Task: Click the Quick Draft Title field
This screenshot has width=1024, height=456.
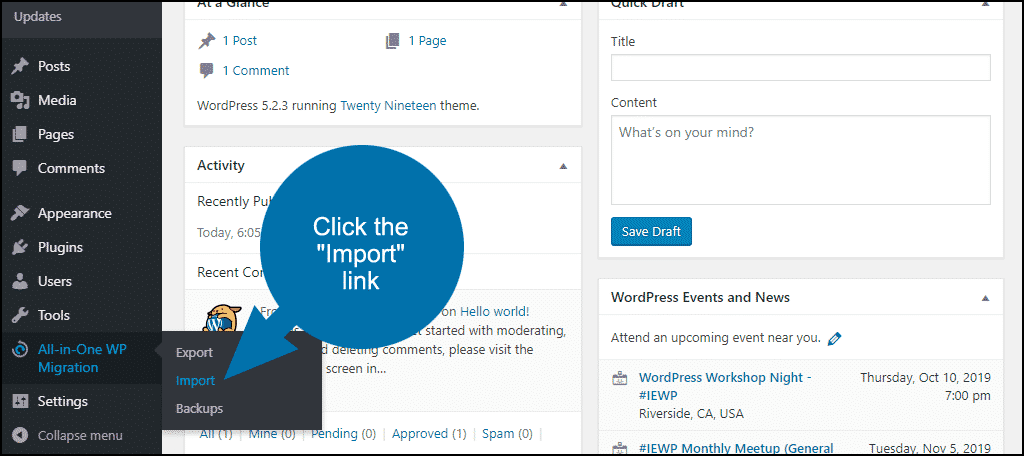Action: (x=801, y=67)
